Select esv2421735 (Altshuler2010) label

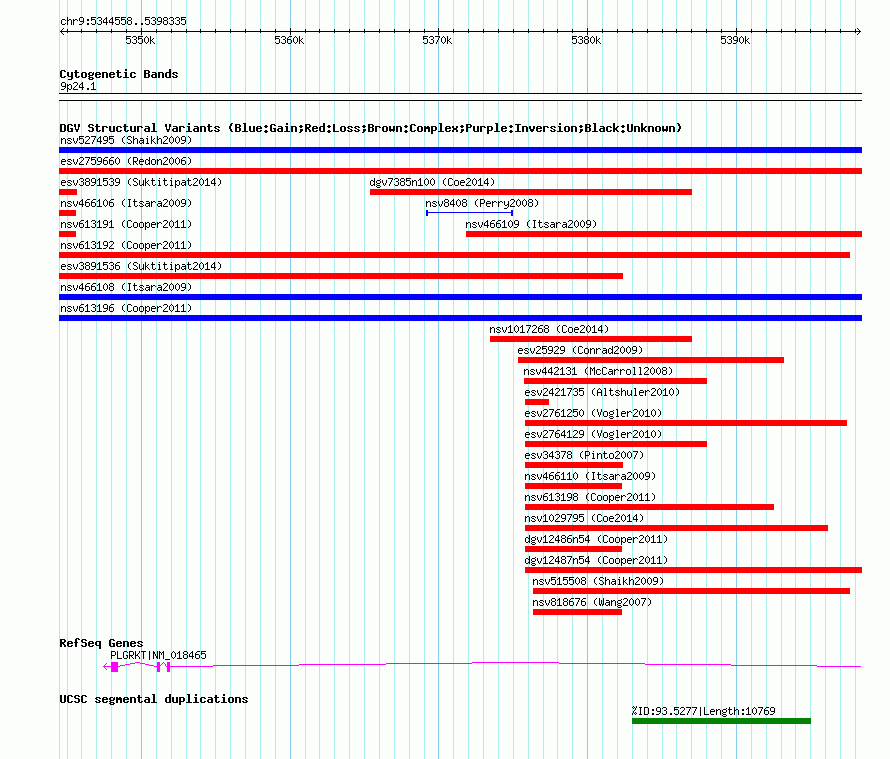tap(602, 392)
